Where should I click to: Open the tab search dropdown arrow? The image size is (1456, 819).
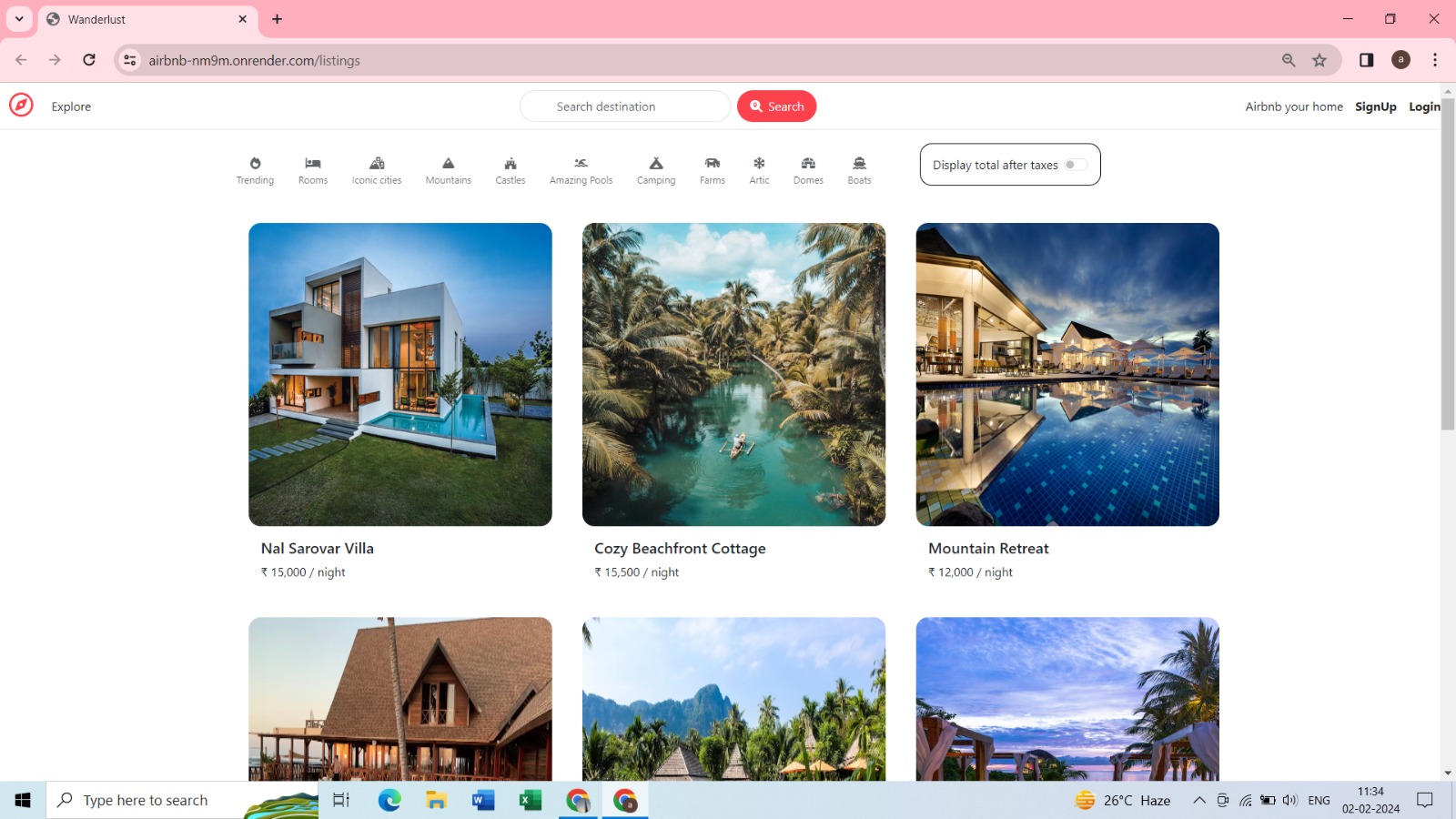pos(19,19)
